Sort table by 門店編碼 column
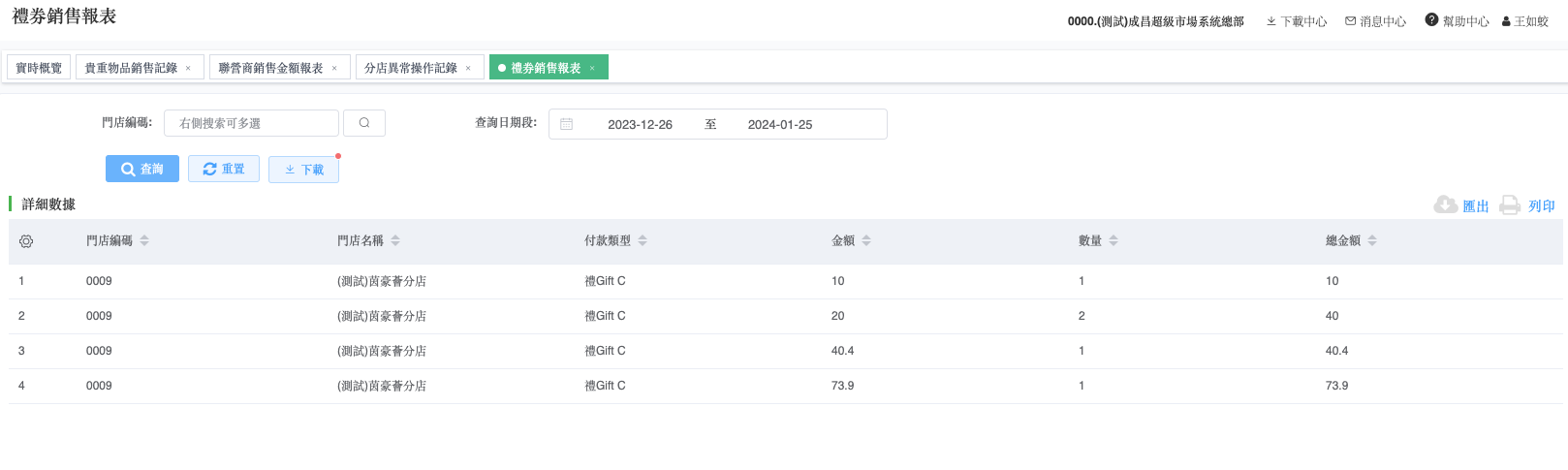 (x=144, y=240)
